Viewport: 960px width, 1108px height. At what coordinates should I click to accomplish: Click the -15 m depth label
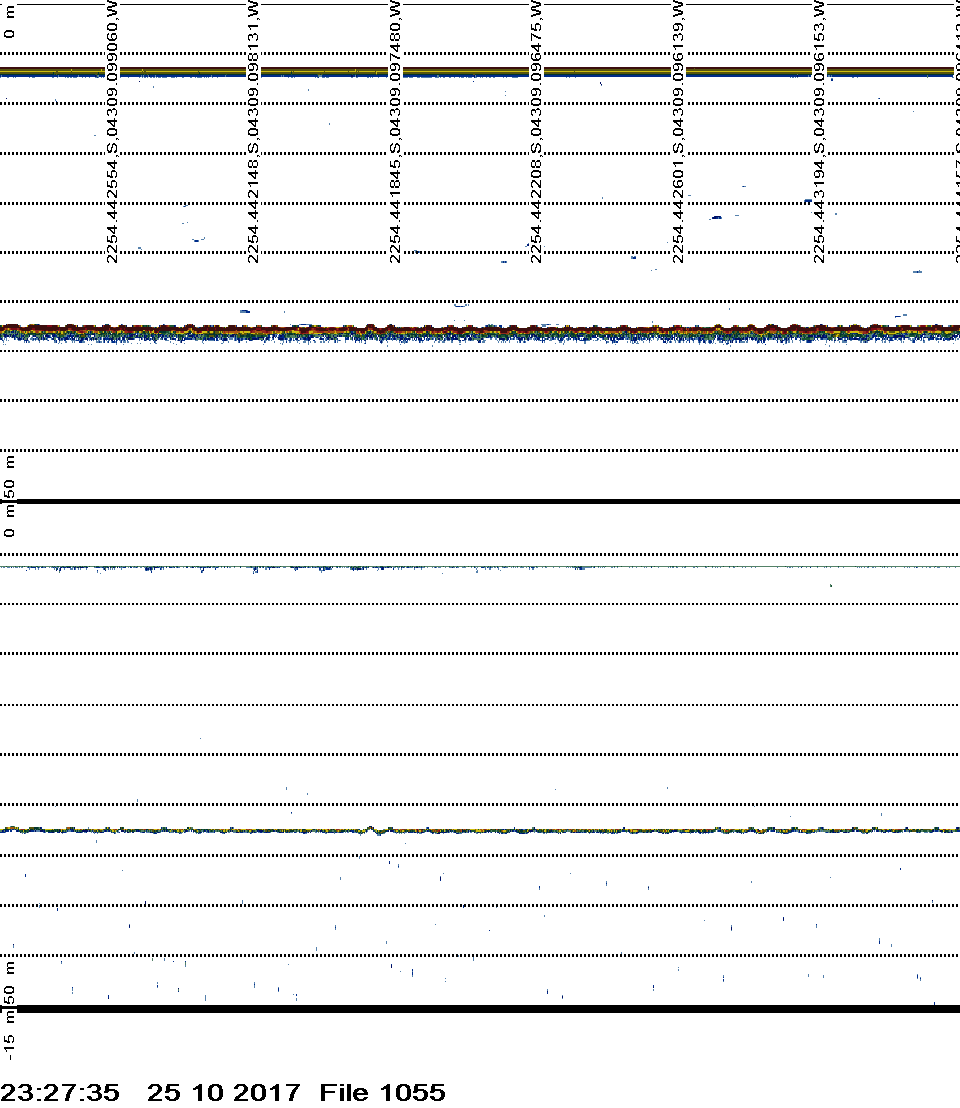(8, 1037)
